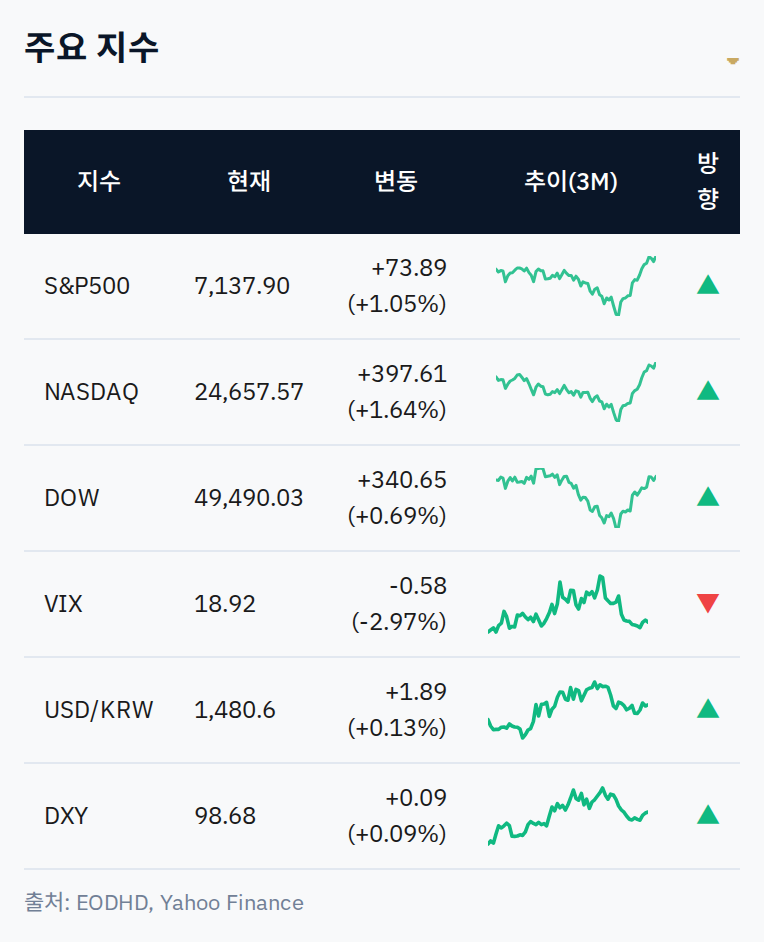Click the NASDAQ current value 24,657.57
This screenshot has height=942, width=764.
[249, 392]
